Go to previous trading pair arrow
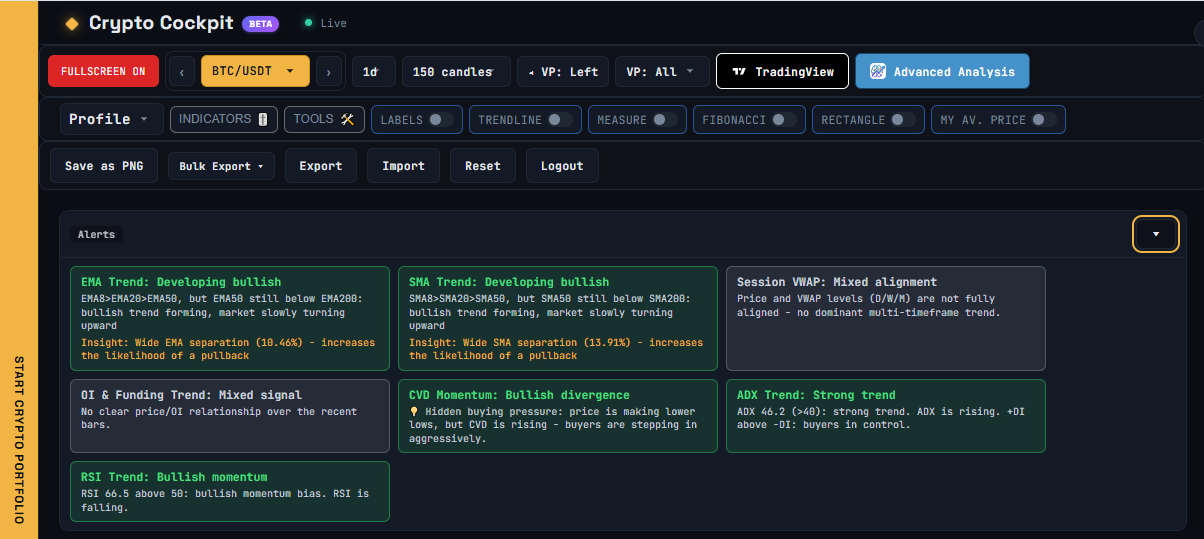 pyautogui.click(x=182, y=72)
